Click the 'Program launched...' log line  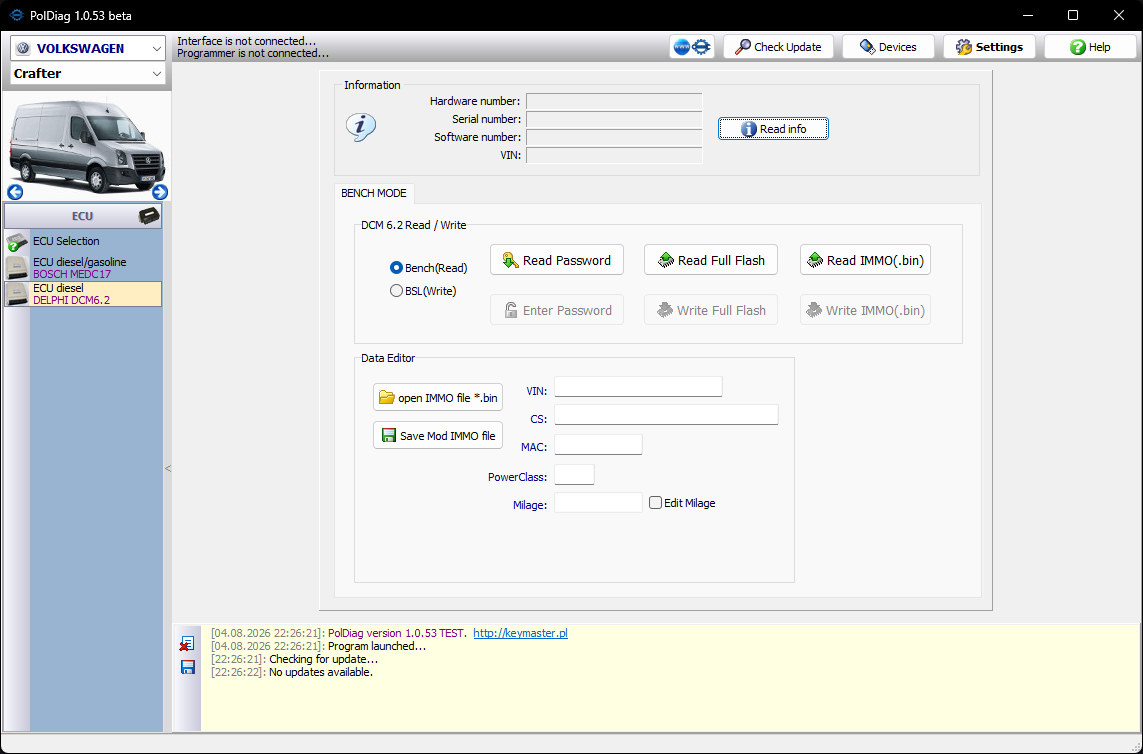(x=377, y=646)
